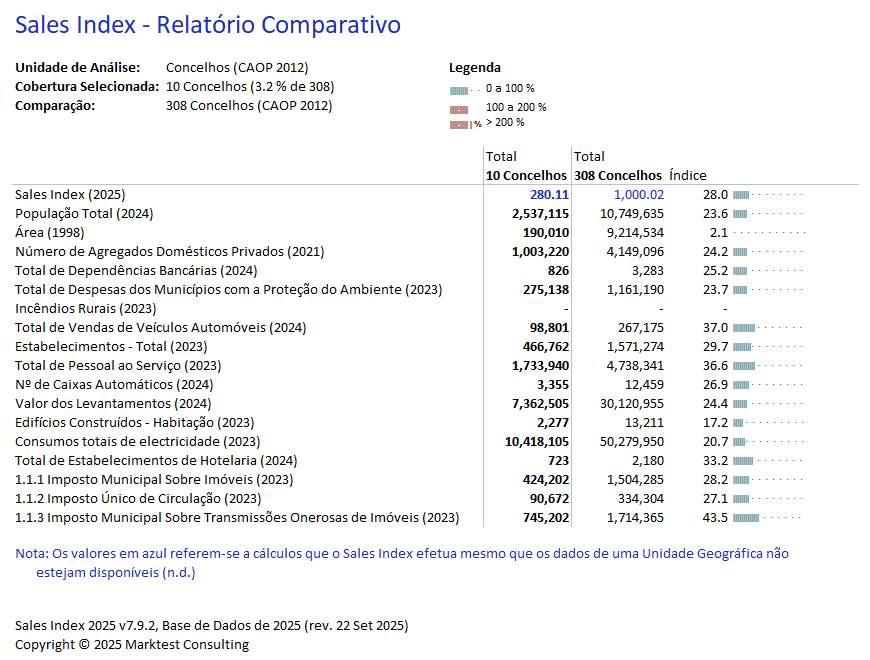Click the blue 1,000.02 total value
The width and height of the screenshot is (870, 660).
point(638,195)
